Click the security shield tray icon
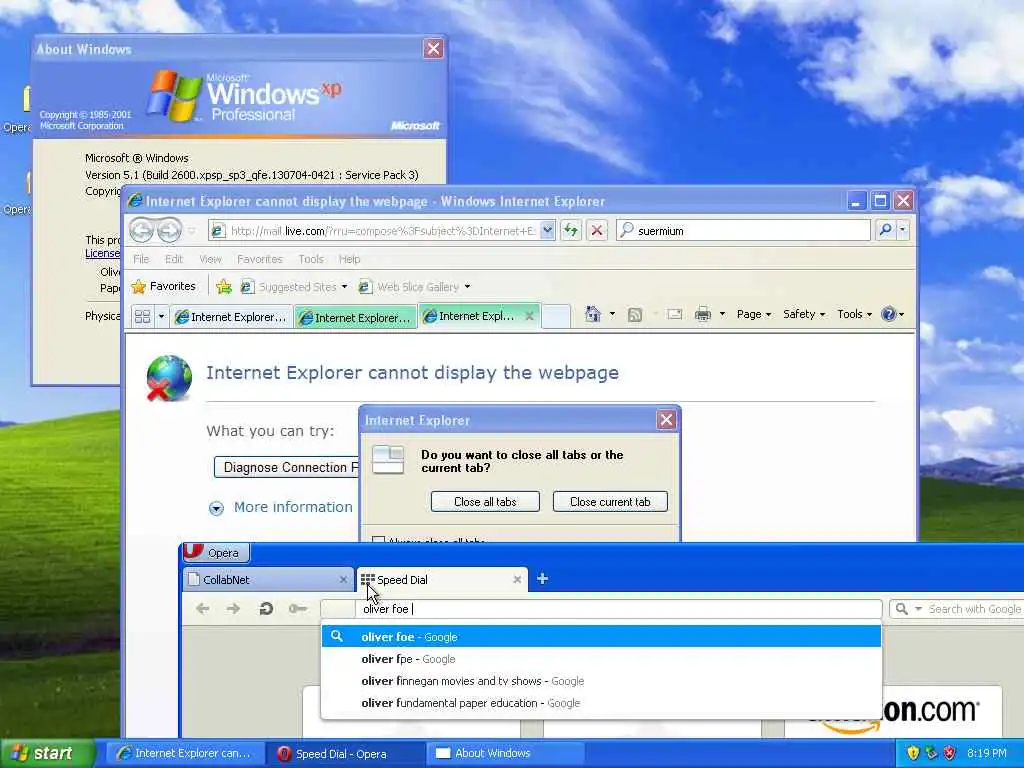 coord(913,753)
